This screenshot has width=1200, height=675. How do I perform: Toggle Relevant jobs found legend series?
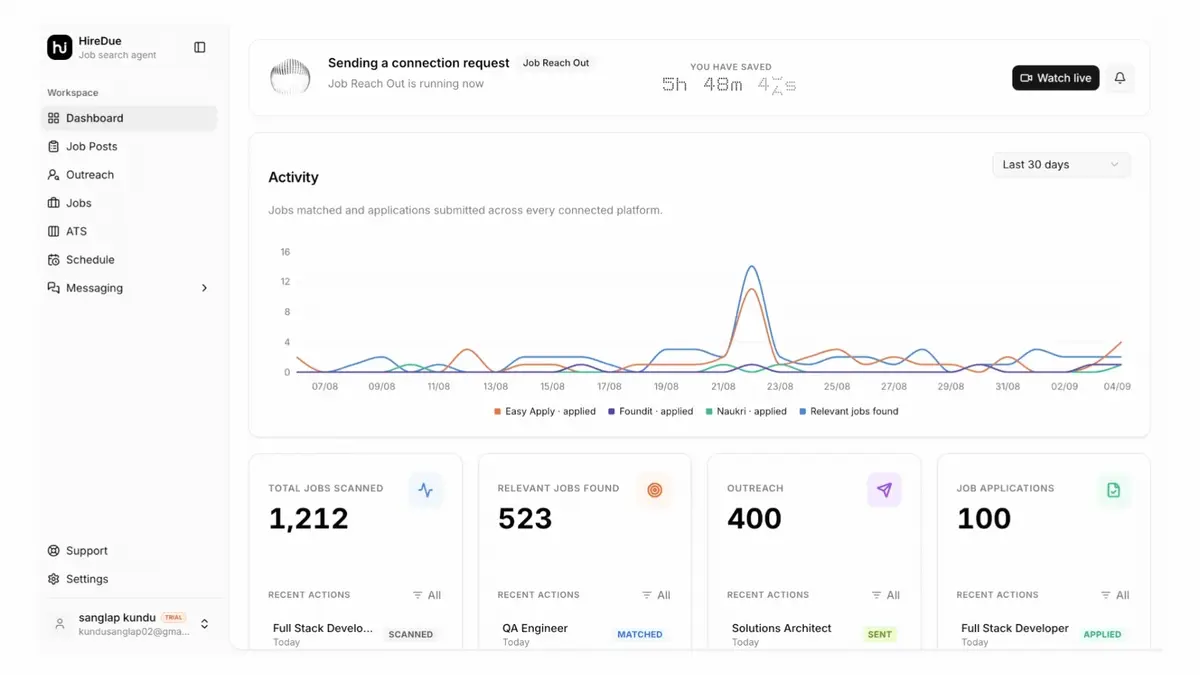[849, 411]
